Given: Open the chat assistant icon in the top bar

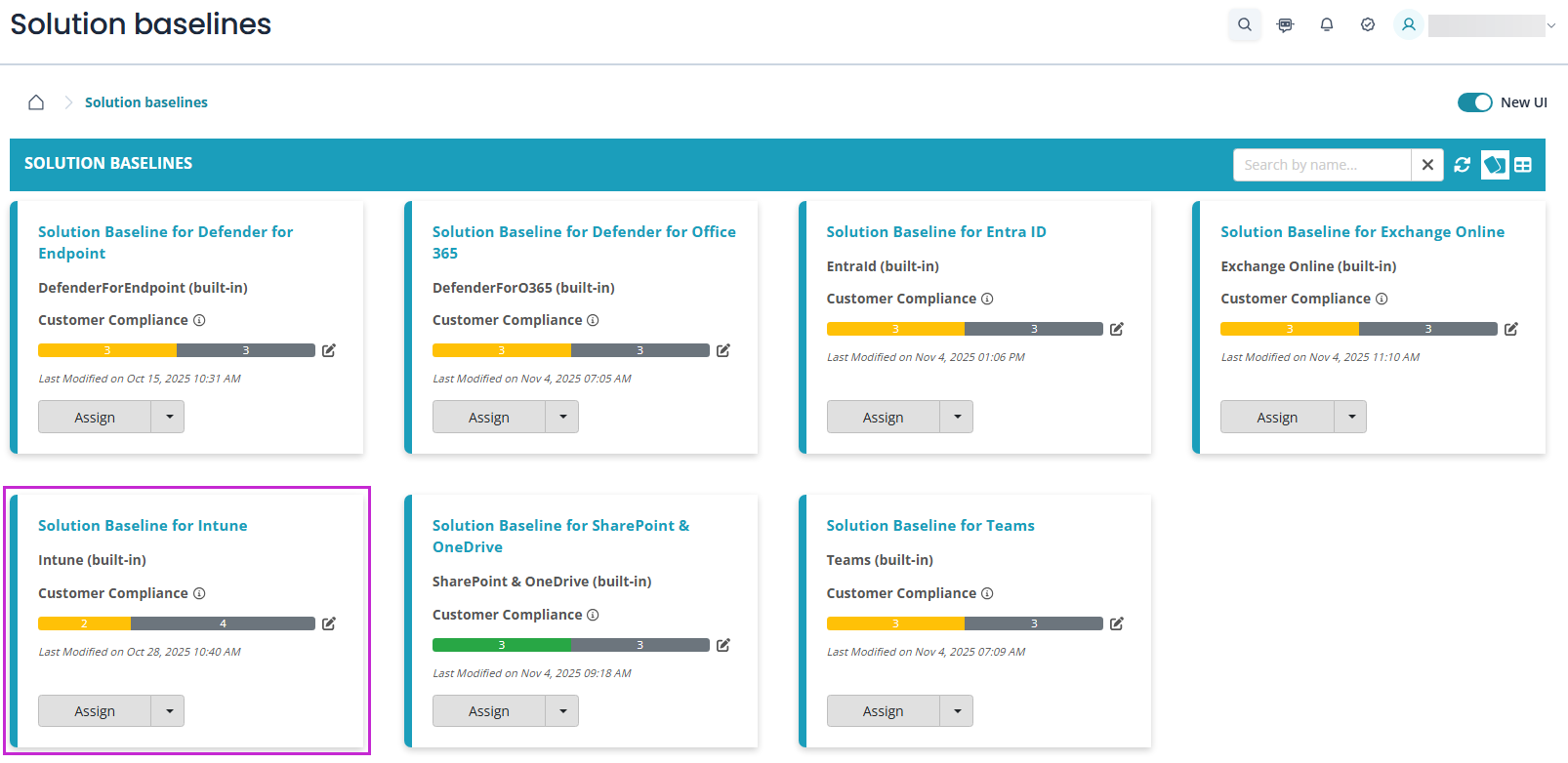Looking at the screenshot, I should tap(1285, 24).
